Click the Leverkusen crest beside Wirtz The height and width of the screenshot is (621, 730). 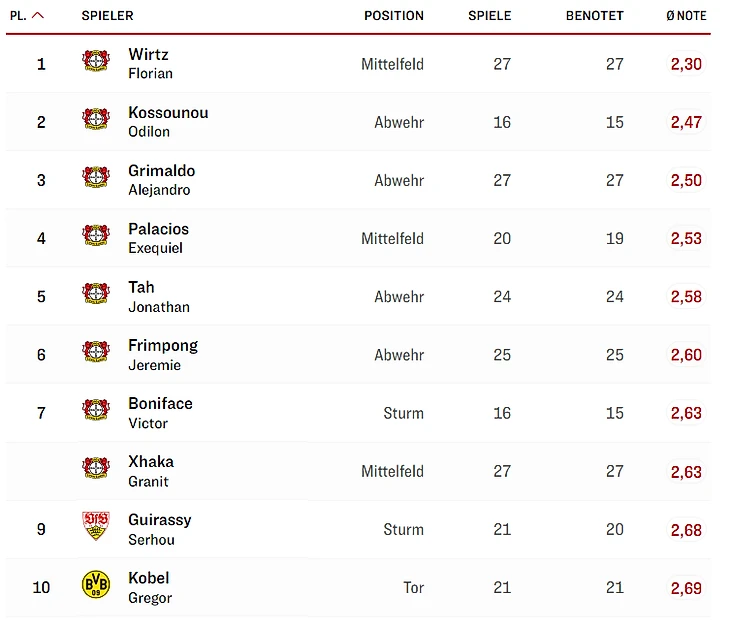(x=96, y=62)
